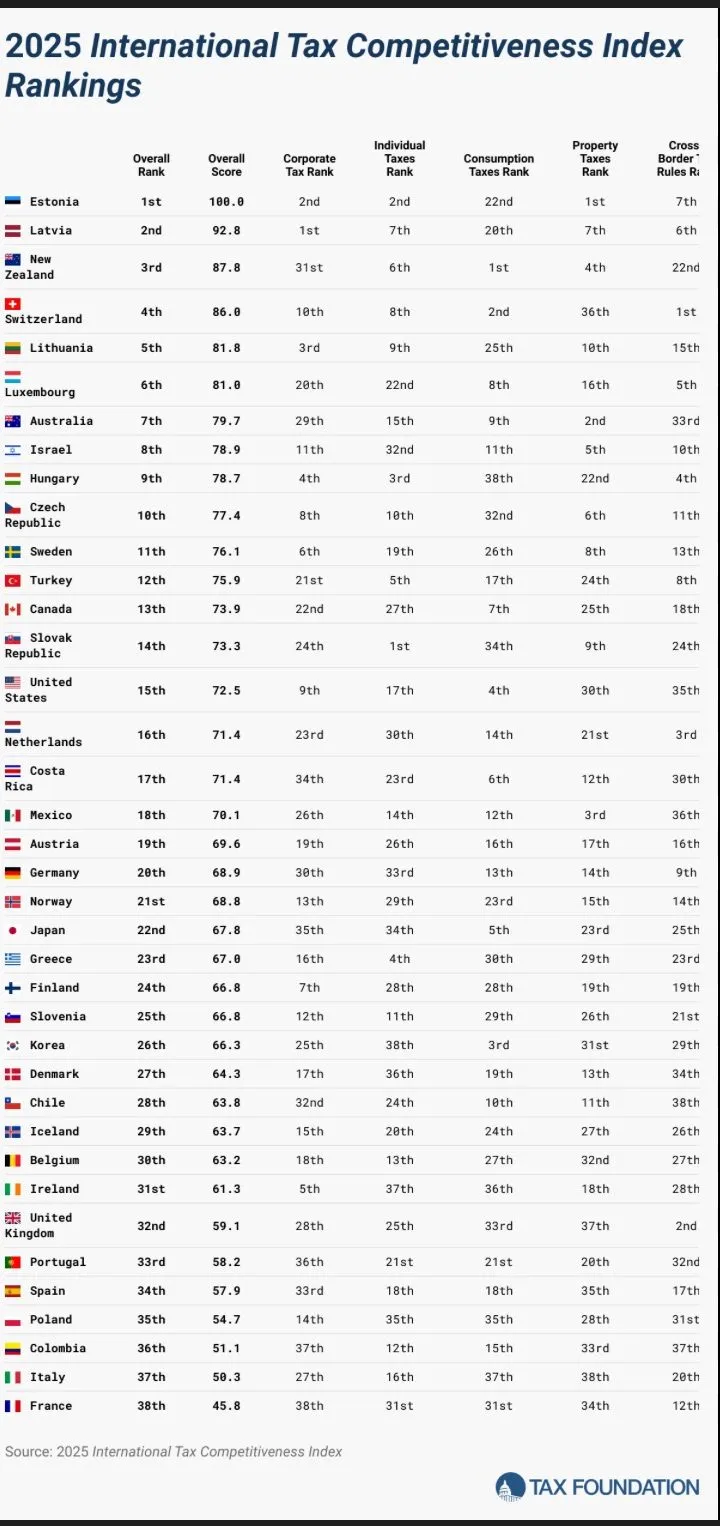Click the Overall Rank column header

point(151,165)
